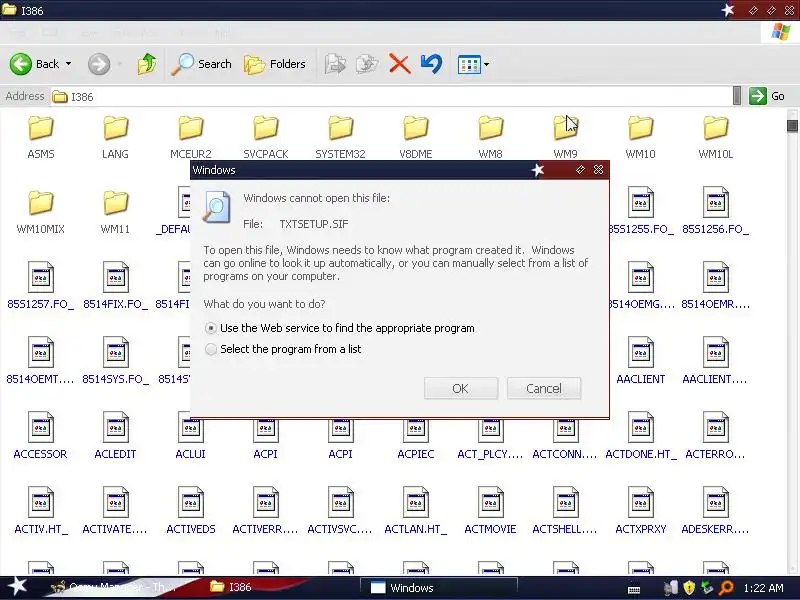800x600 pixels.
Task: Toggle the Folders pane
Action: pyautogui.click(x=275, y=64)
